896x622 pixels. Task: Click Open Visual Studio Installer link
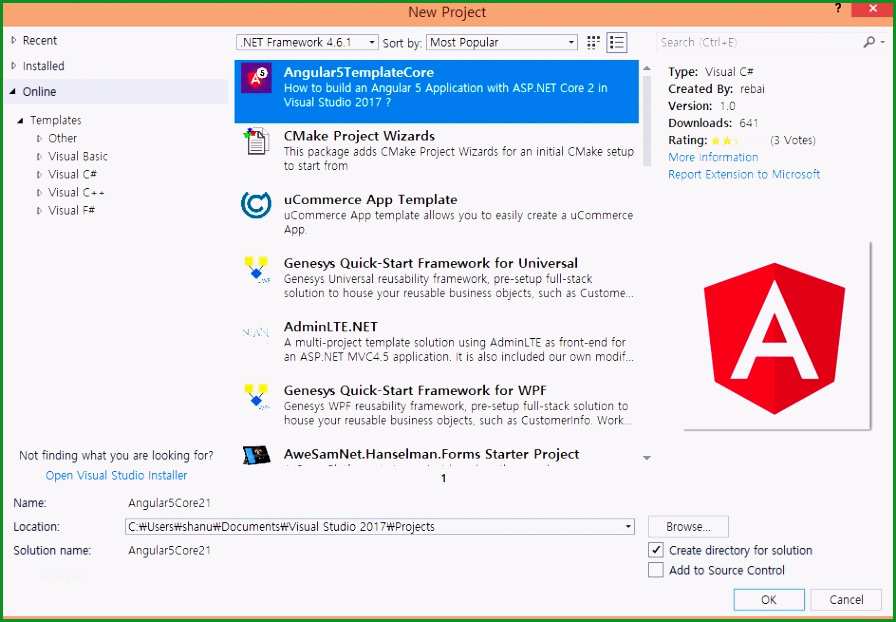(117, 475)
